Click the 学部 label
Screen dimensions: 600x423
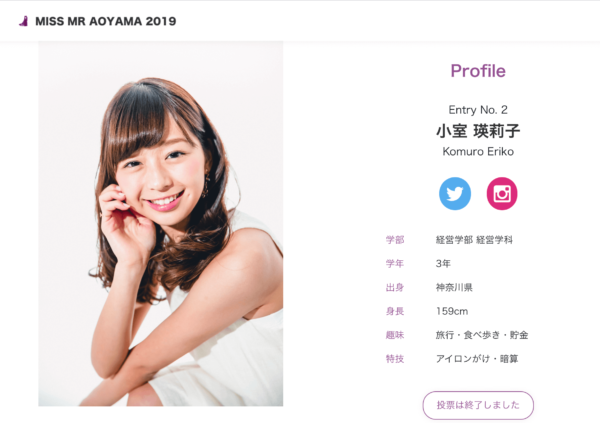pyautogui.click(x=395, y=240)
